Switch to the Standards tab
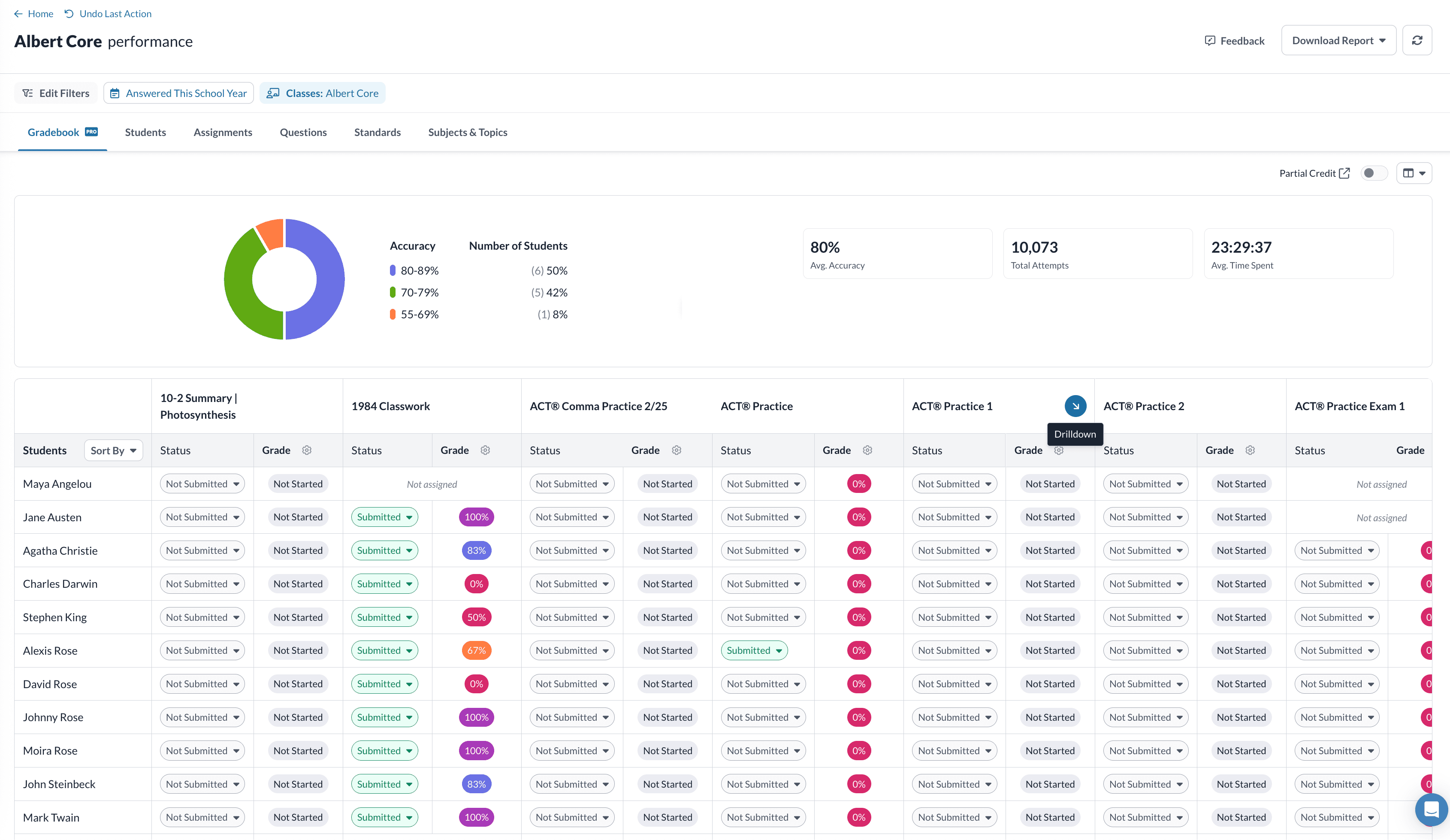1450x840 pixels. pos(377,132)
